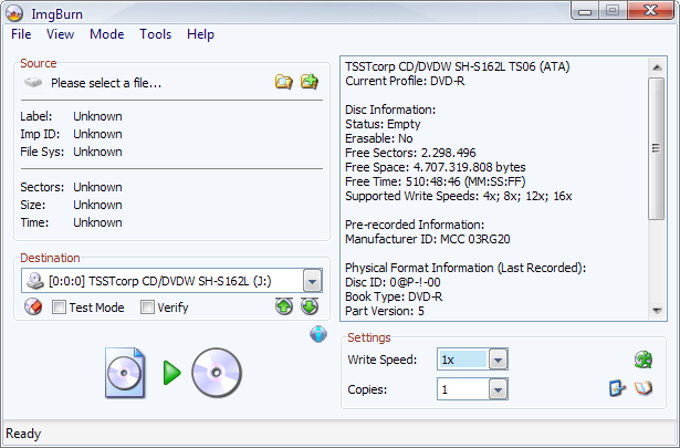Open the Mode menu
Image resolution: width=680 pixels, height=448 pixels.
[107, 34]
